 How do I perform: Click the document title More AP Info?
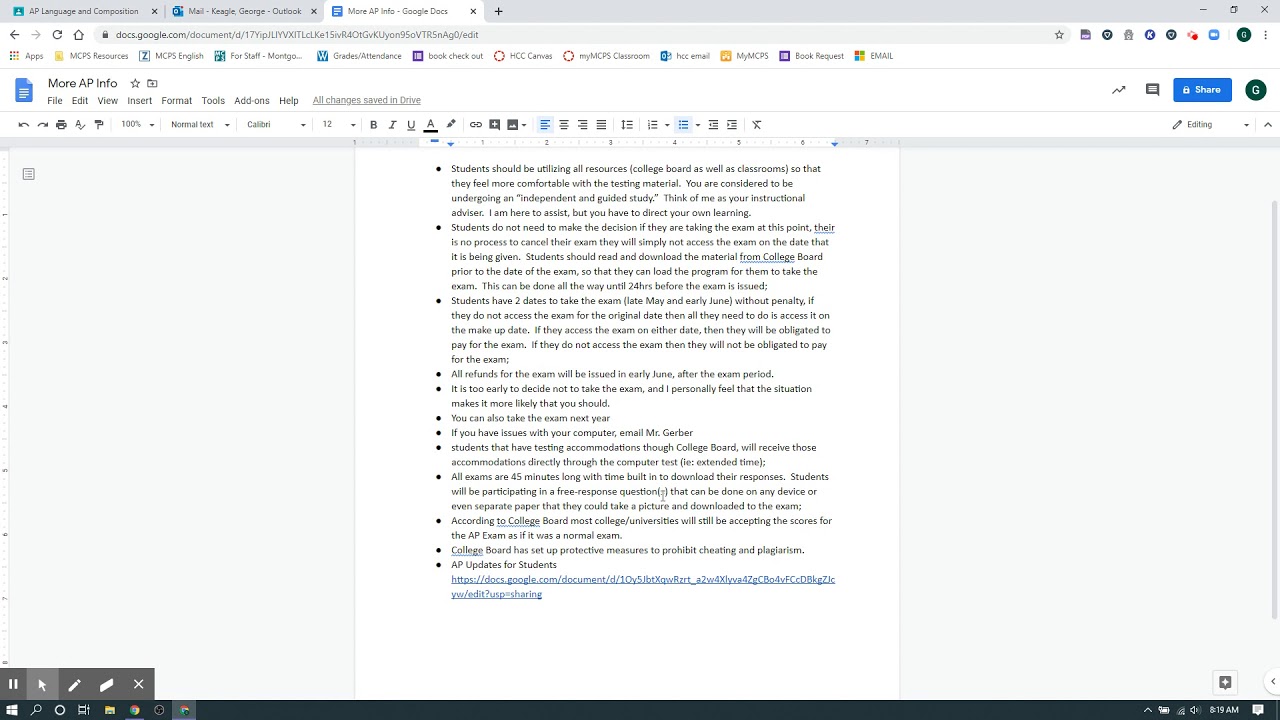83,83
